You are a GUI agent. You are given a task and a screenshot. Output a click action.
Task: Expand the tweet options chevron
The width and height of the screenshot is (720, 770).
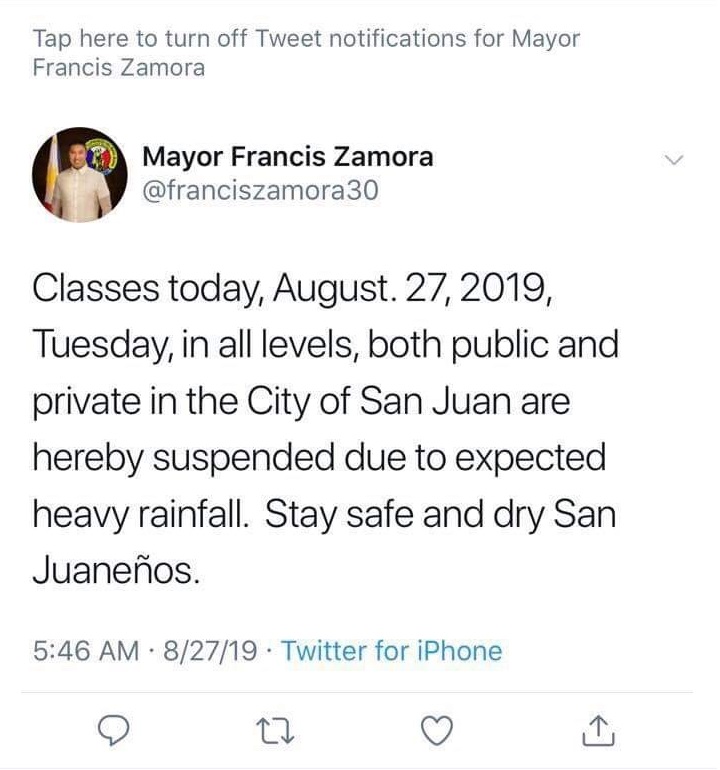[x=674, y=160]
